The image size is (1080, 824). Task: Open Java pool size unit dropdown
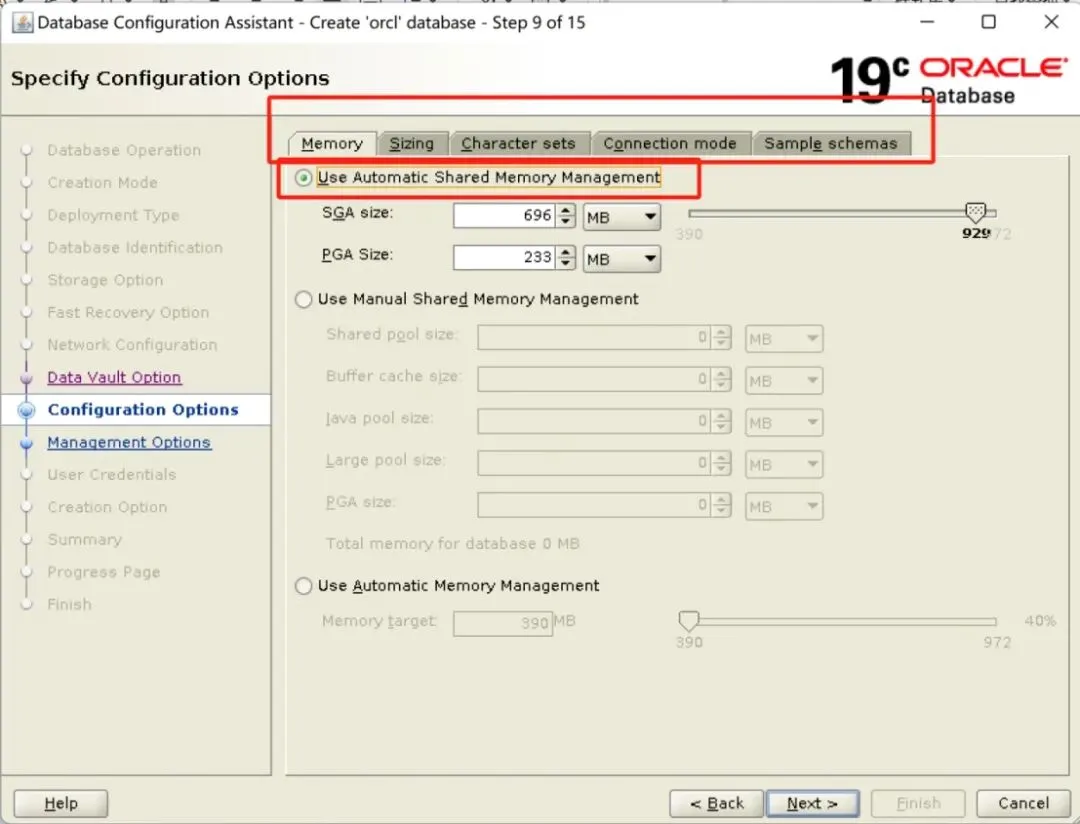[x=784, y=422]
